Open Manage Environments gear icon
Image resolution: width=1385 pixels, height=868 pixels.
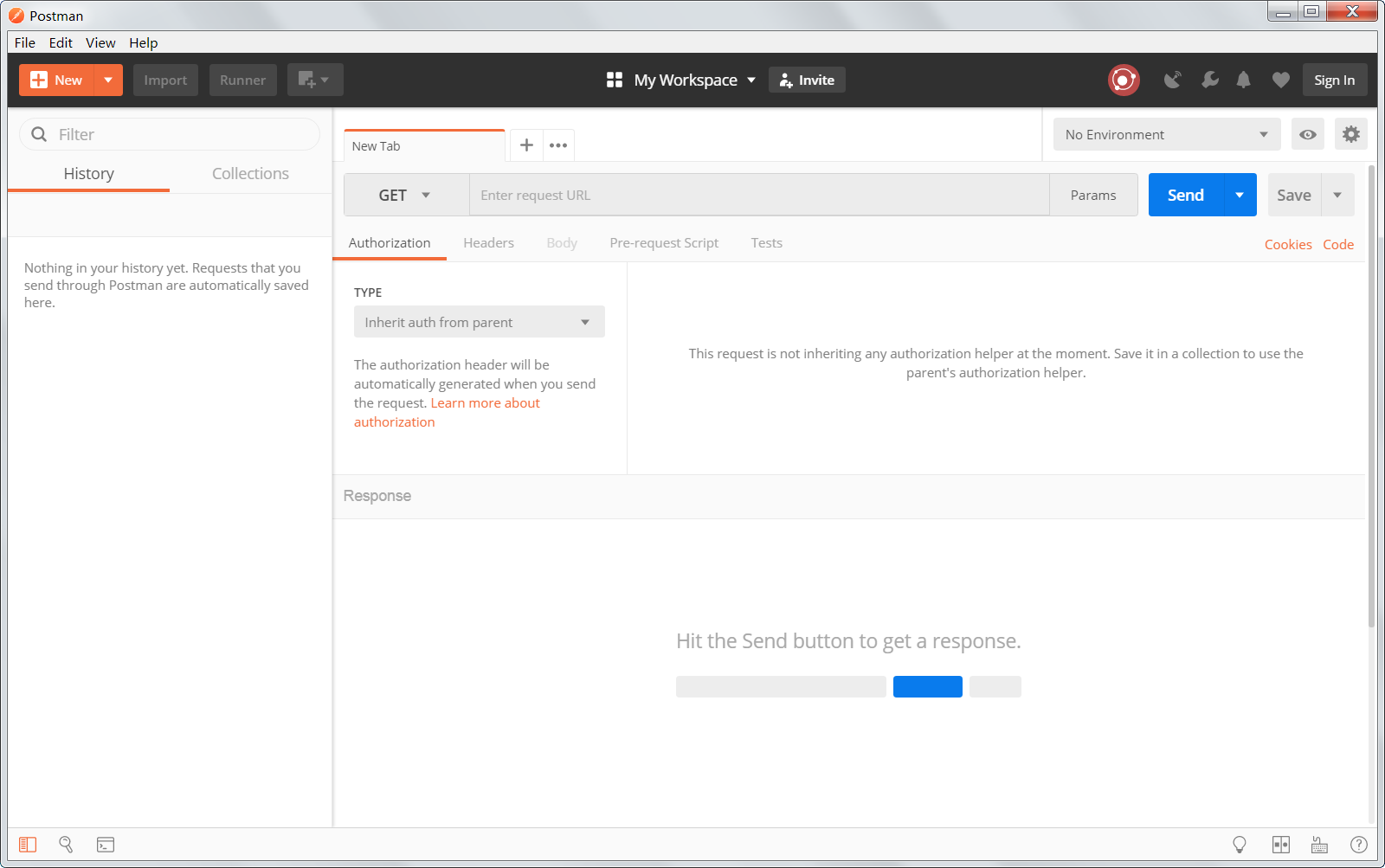(1351, 134)
